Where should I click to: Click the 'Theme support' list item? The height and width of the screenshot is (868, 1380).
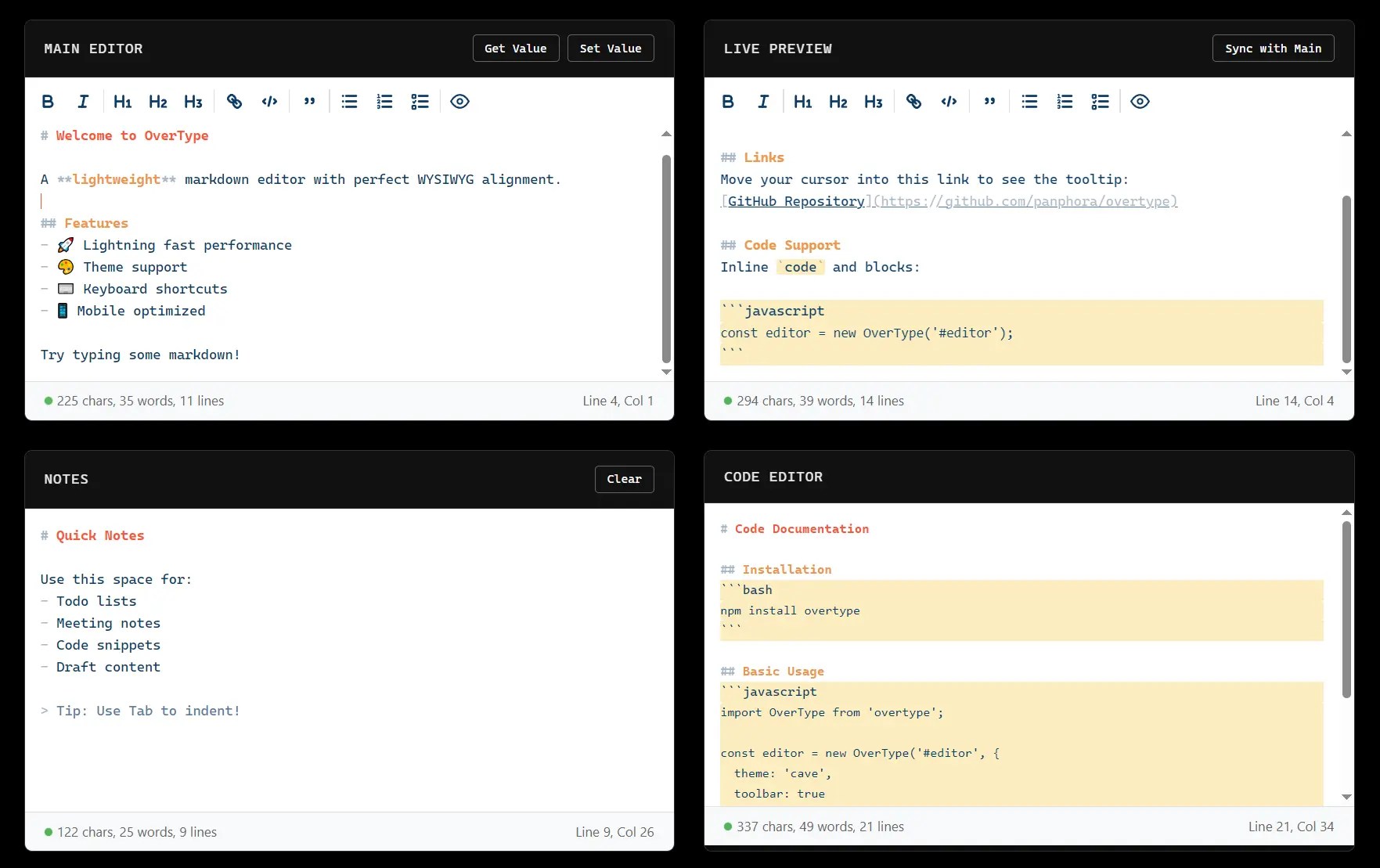click(135, 267)
